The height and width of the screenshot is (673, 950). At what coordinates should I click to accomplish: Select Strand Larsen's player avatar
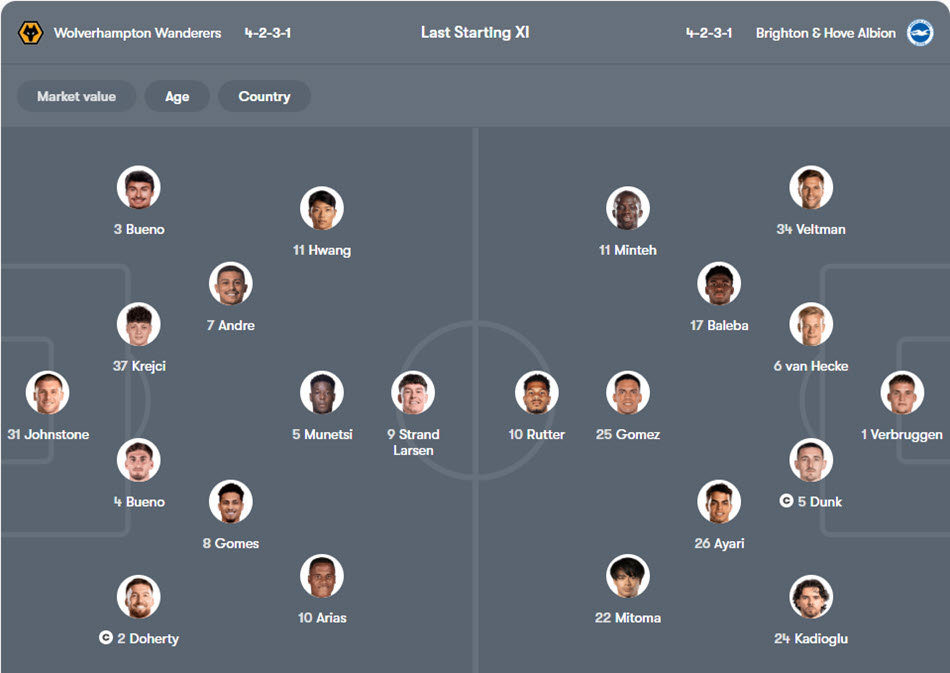click(x=412, y=393)
